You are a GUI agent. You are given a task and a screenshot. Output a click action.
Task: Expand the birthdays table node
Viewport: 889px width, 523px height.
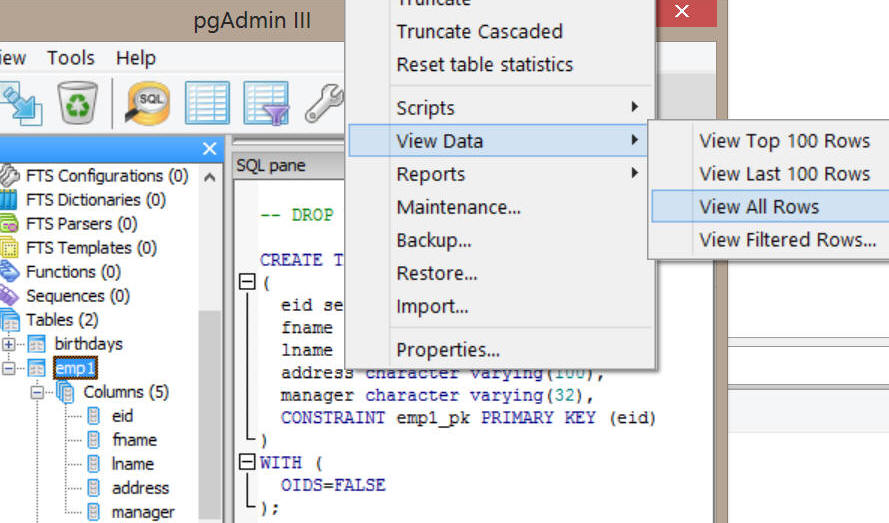click(x=9, y=344)
